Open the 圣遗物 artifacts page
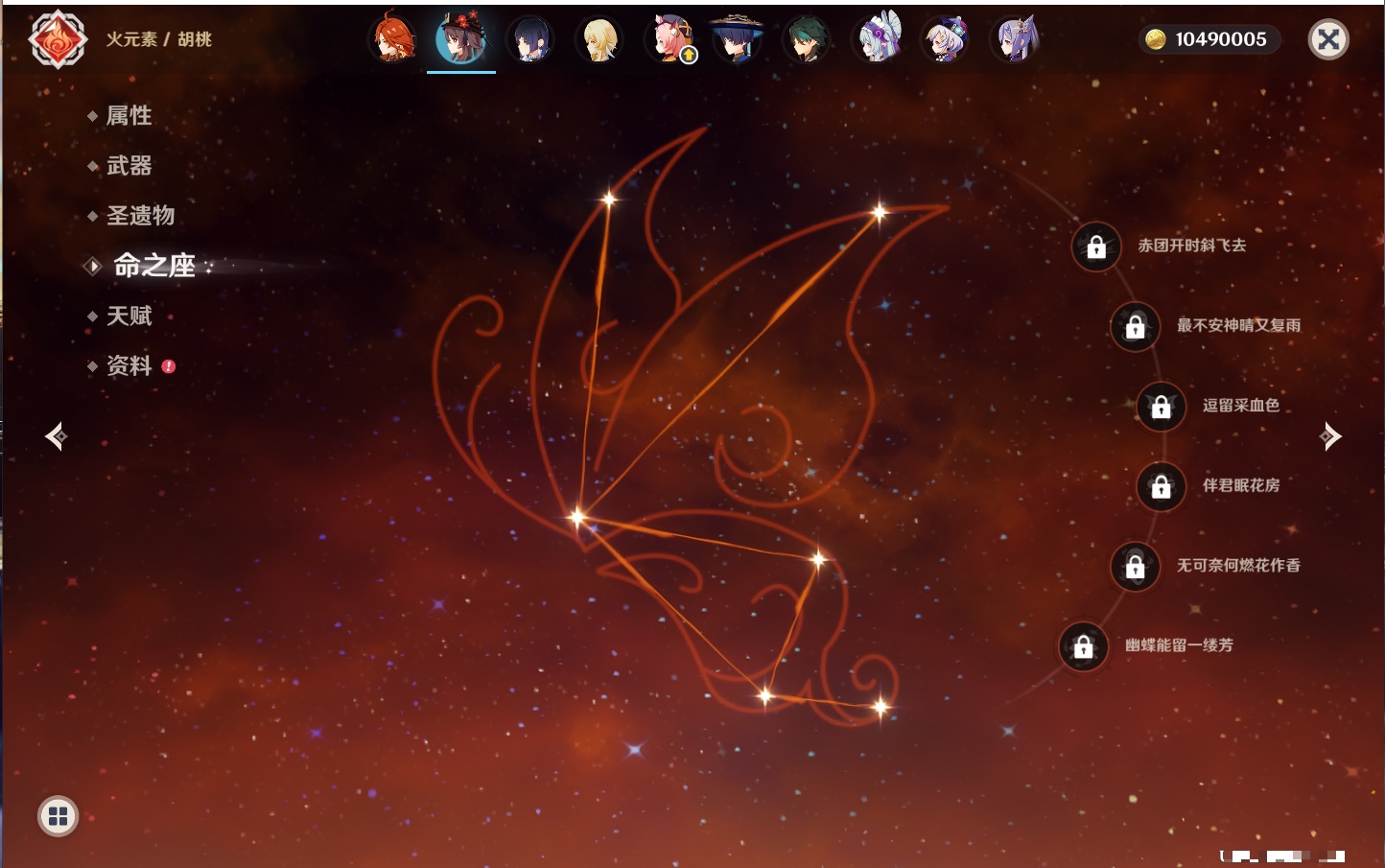The width and height of the screenshot is (1385, 868). tap(140, 216)
